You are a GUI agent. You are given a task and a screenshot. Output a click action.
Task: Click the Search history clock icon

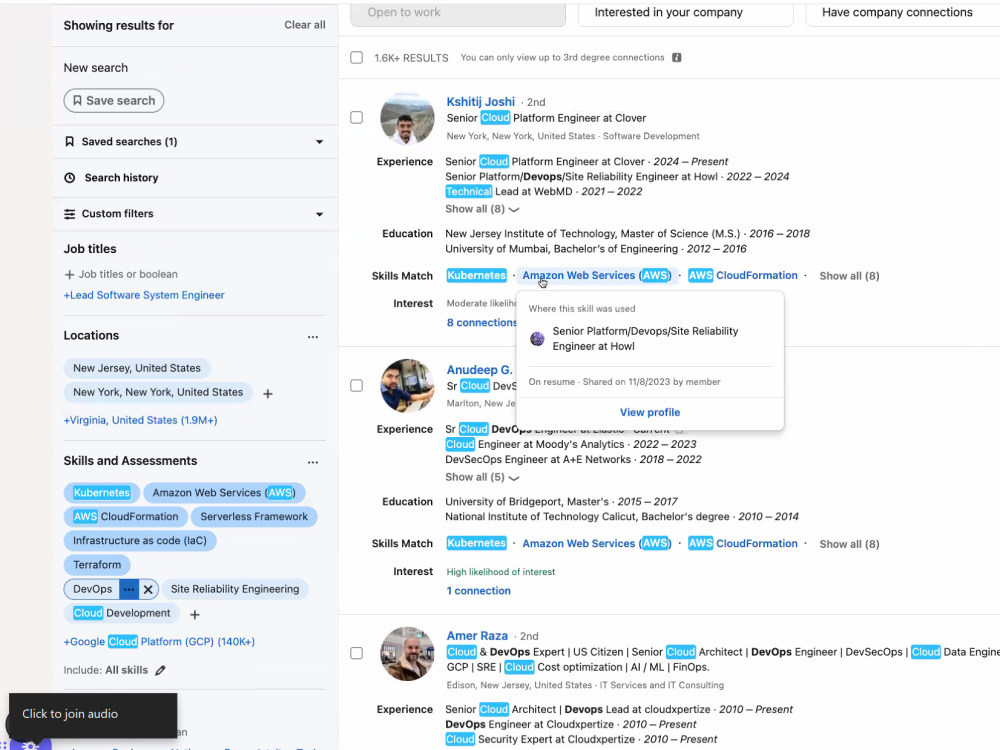point(70,178)
